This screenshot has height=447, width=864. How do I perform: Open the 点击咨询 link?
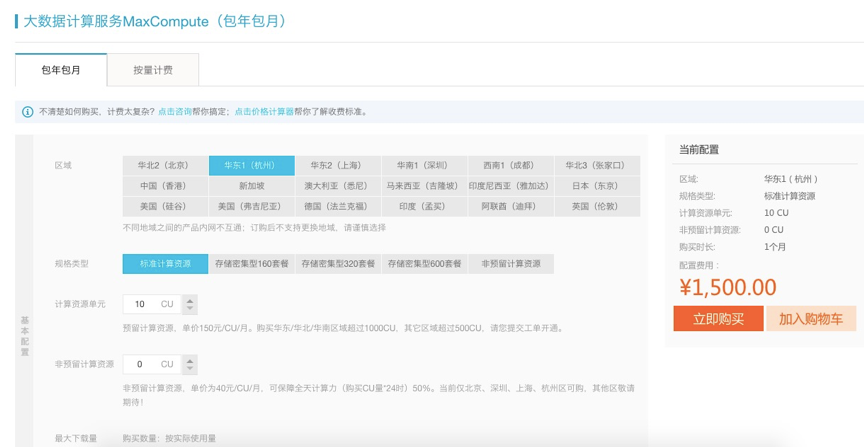pyautogui.click(x=175, y=112)
